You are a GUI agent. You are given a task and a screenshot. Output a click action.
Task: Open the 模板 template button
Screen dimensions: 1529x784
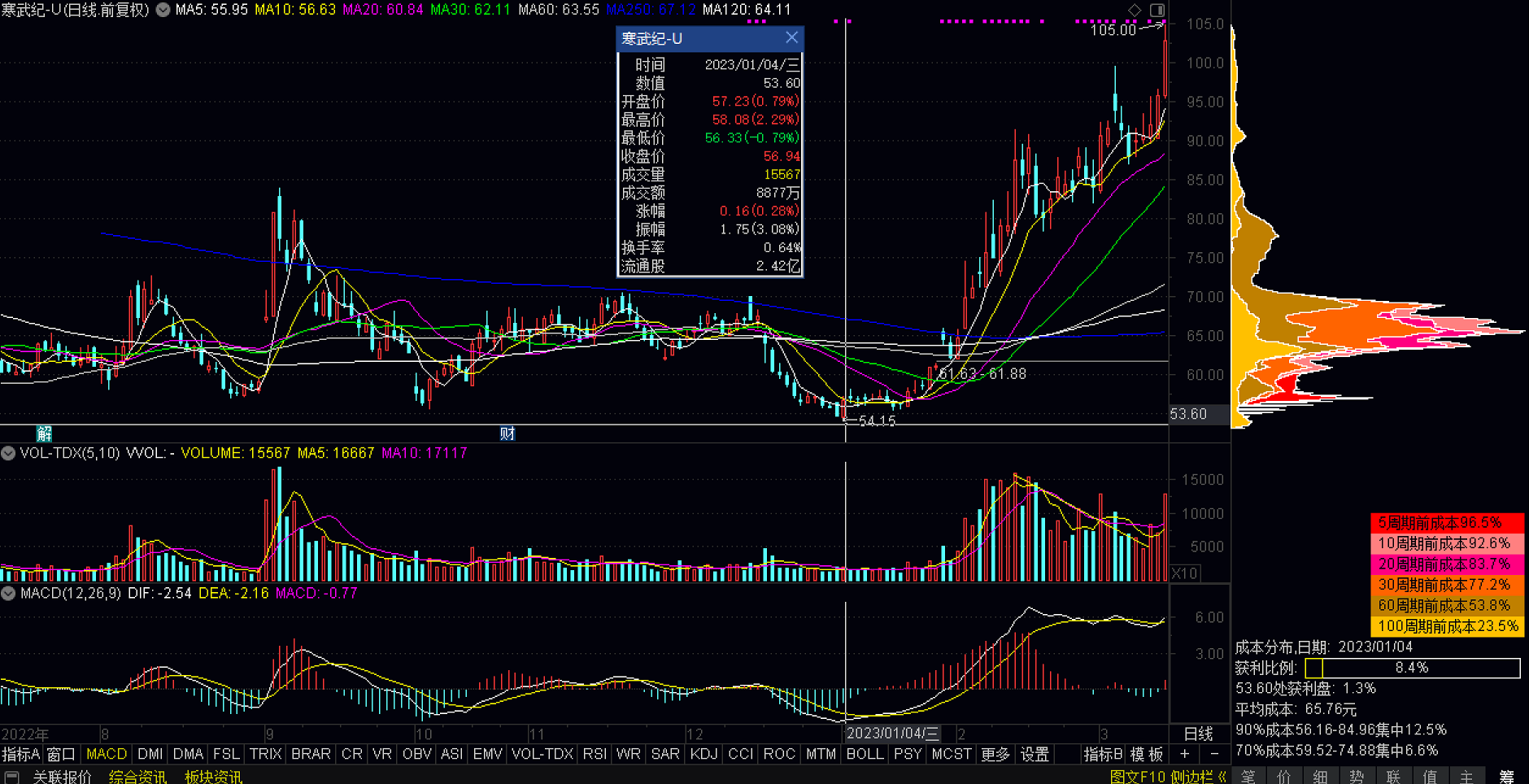(1147, 754)
